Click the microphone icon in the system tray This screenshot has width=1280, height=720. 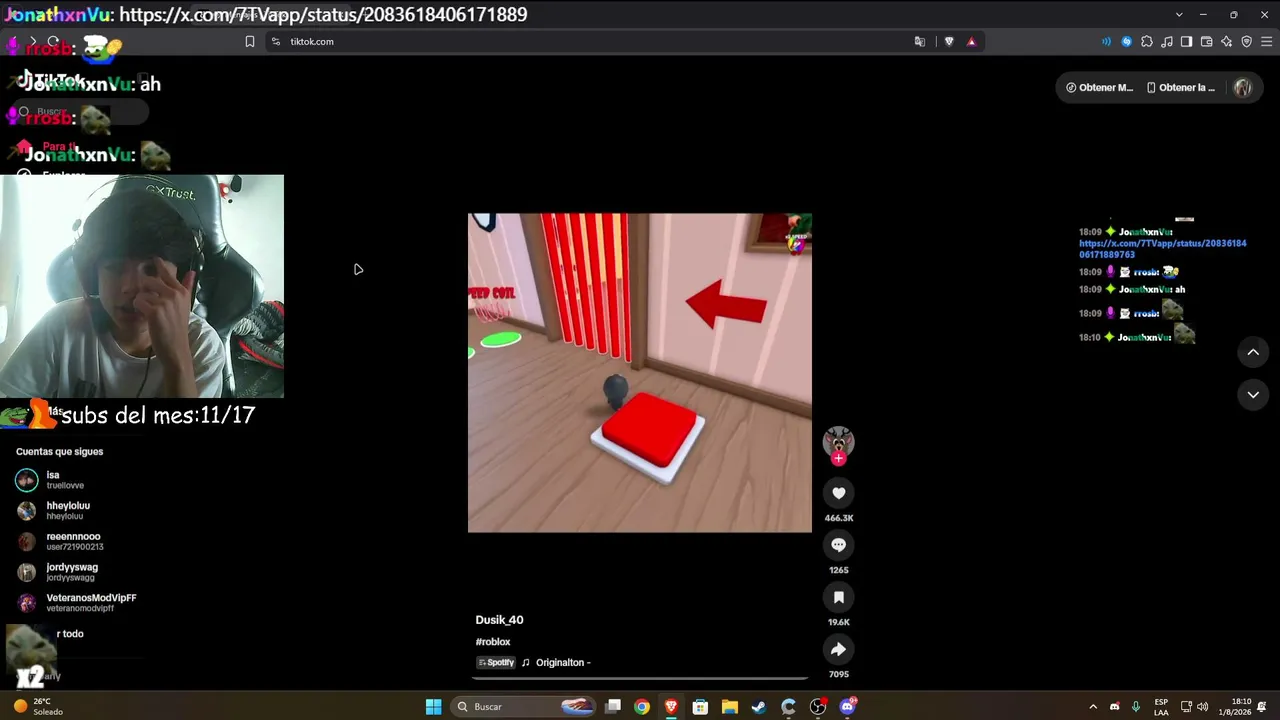click(1136, 707)
